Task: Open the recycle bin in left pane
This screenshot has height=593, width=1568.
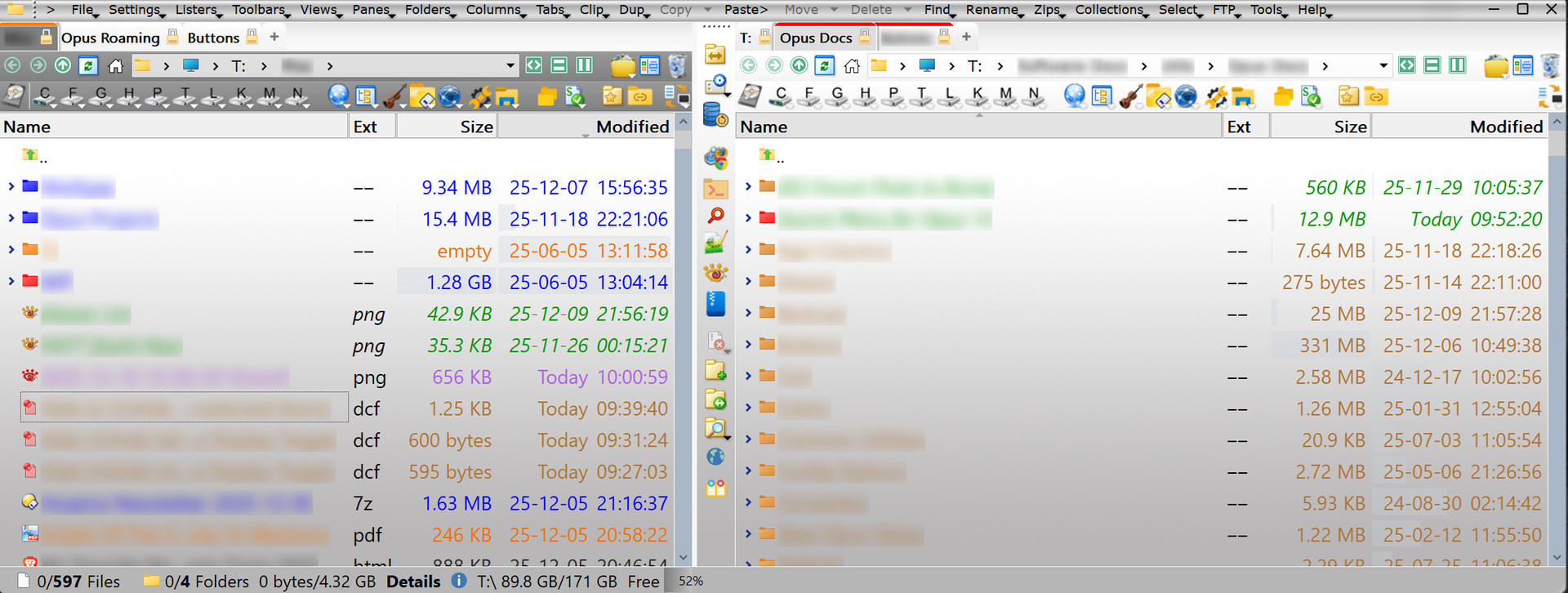Action: [x=676, y=65]
